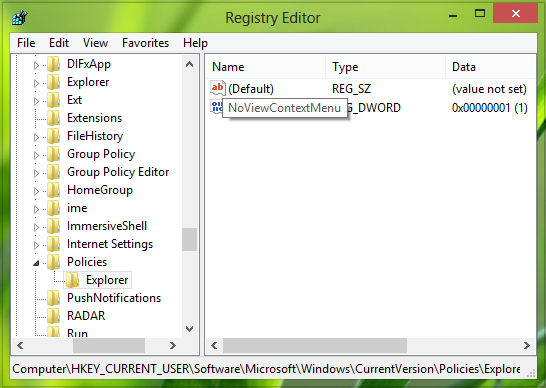Click right arrow of values pane horizontal scrollbar
Image resolution: width=546 pixels, height=388 pixels.
526,346
